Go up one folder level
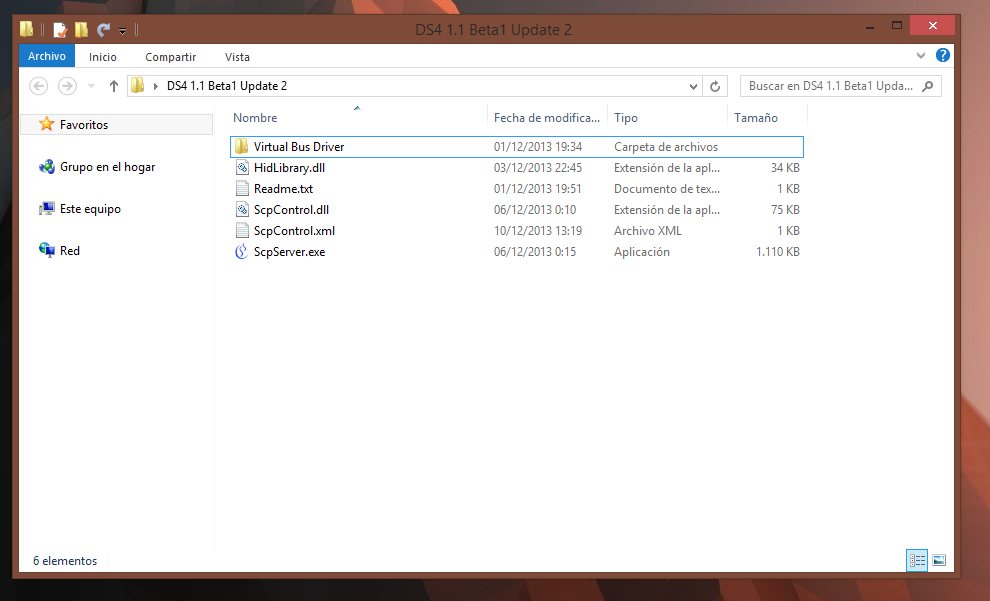The image size is (990, 601). 114,86
